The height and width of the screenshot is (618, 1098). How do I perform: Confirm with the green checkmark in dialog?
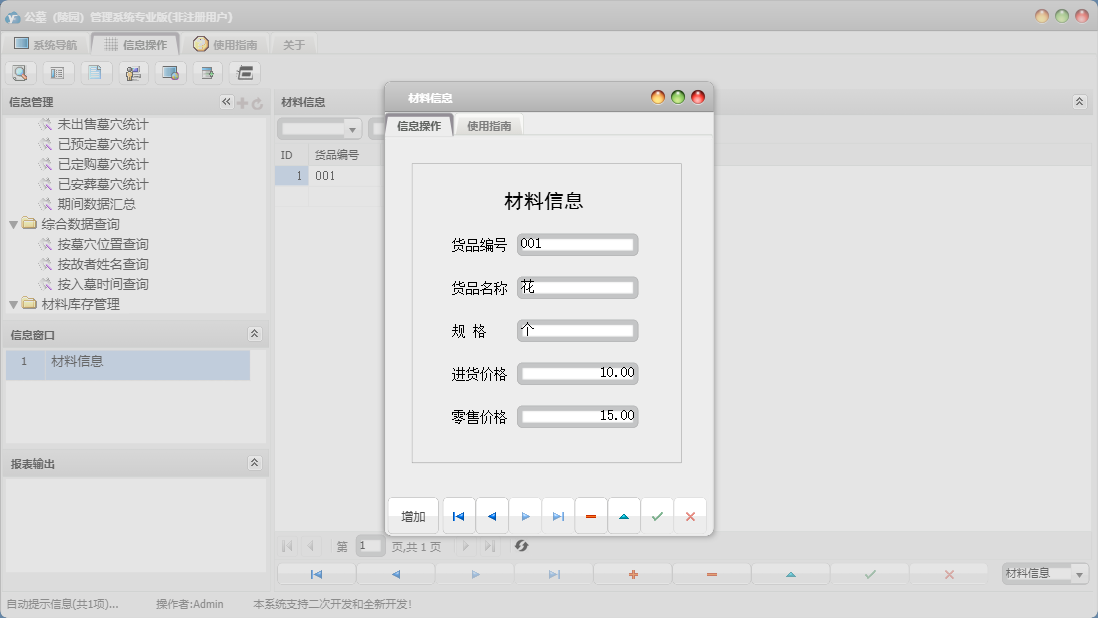[x=657, y=516]
